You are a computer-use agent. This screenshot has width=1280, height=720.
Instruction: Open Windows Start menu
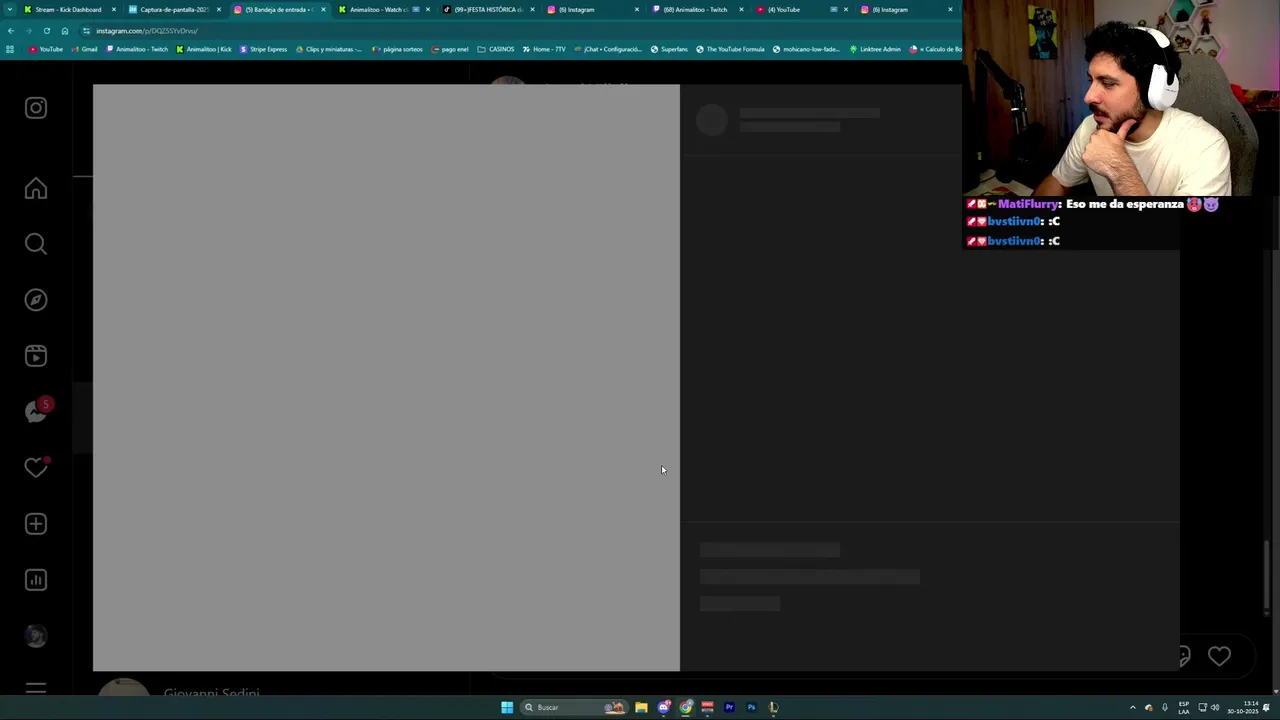coord(507,707)
